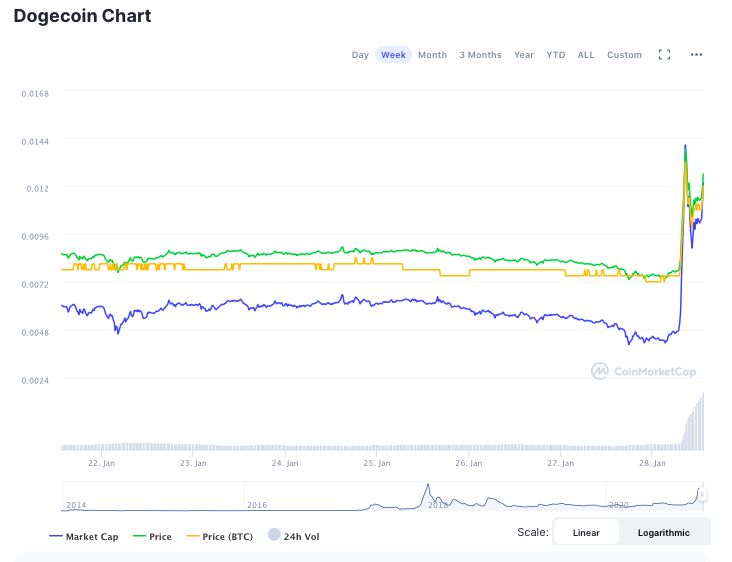Toggle the 24h Vol series legend
Image resolution: width=732 pixels, height=562 pixels.
[x=294, y=536]
